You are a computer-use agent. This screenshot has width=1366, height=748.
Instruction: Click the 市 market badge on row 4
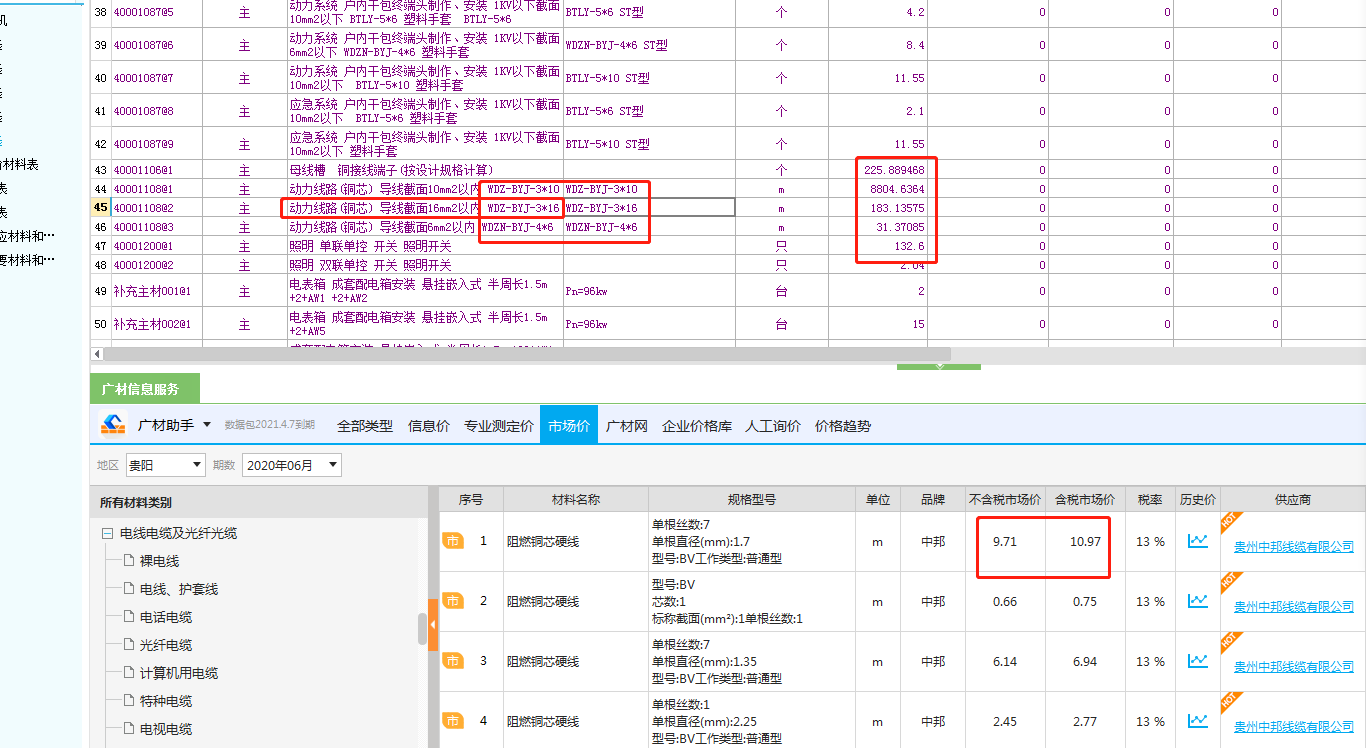(x=453, y=721)
